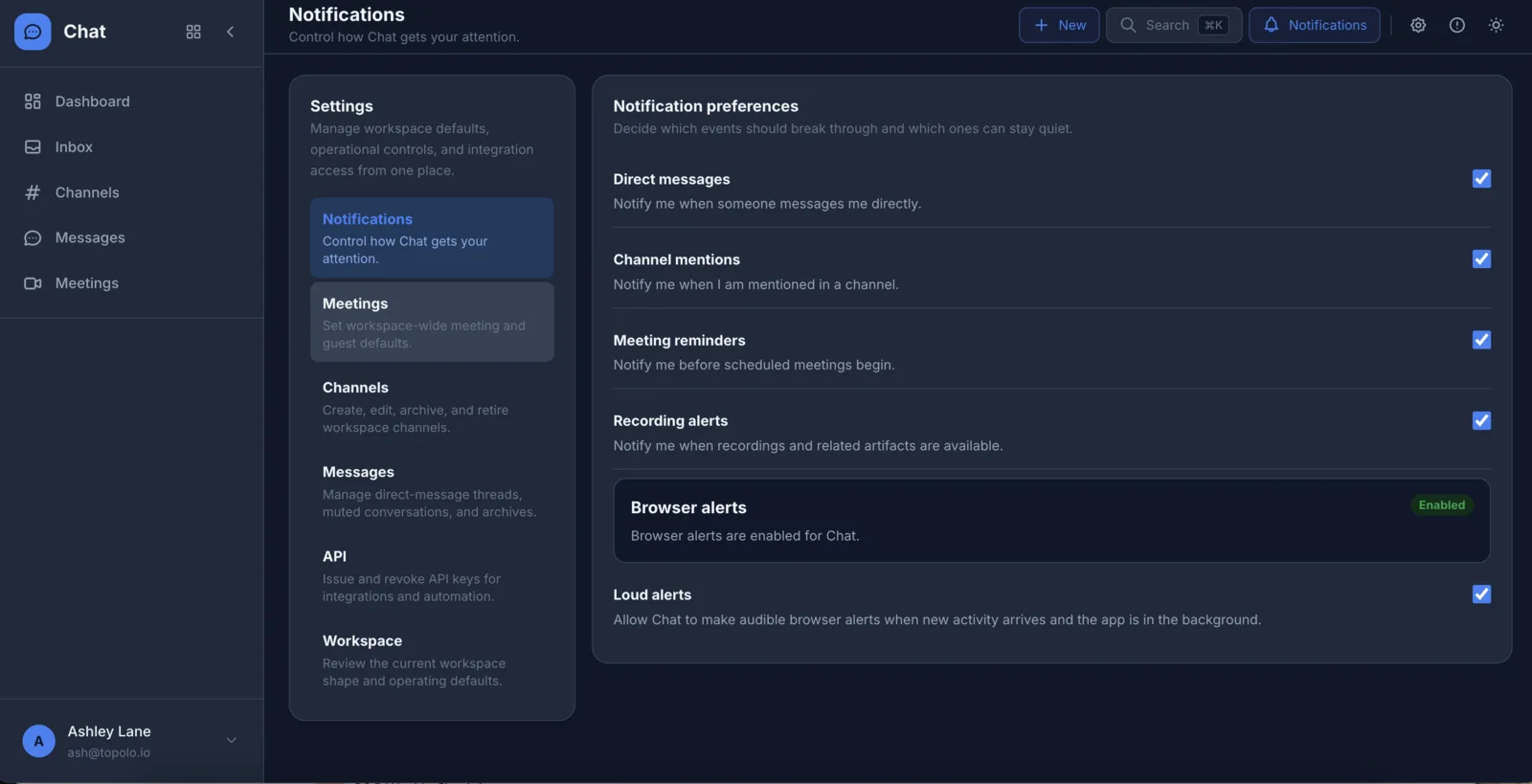Image resolution: width=1532 pixels, height=784 pixels.
Task: Turn off the Loud alerts checkbox
Action: 1480,594
